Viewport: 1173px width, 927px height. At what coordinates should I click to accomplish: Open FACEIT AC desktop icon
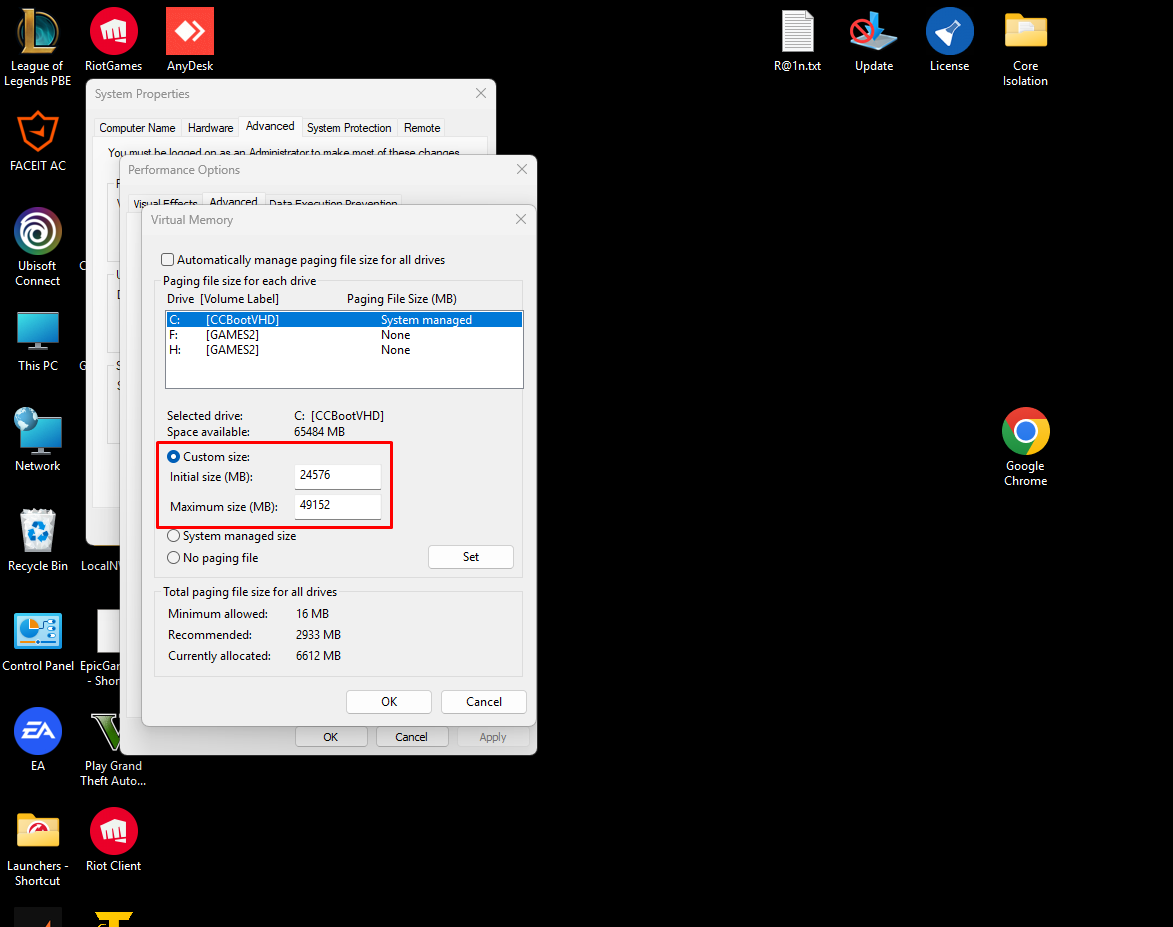click(x=37, y=141)
